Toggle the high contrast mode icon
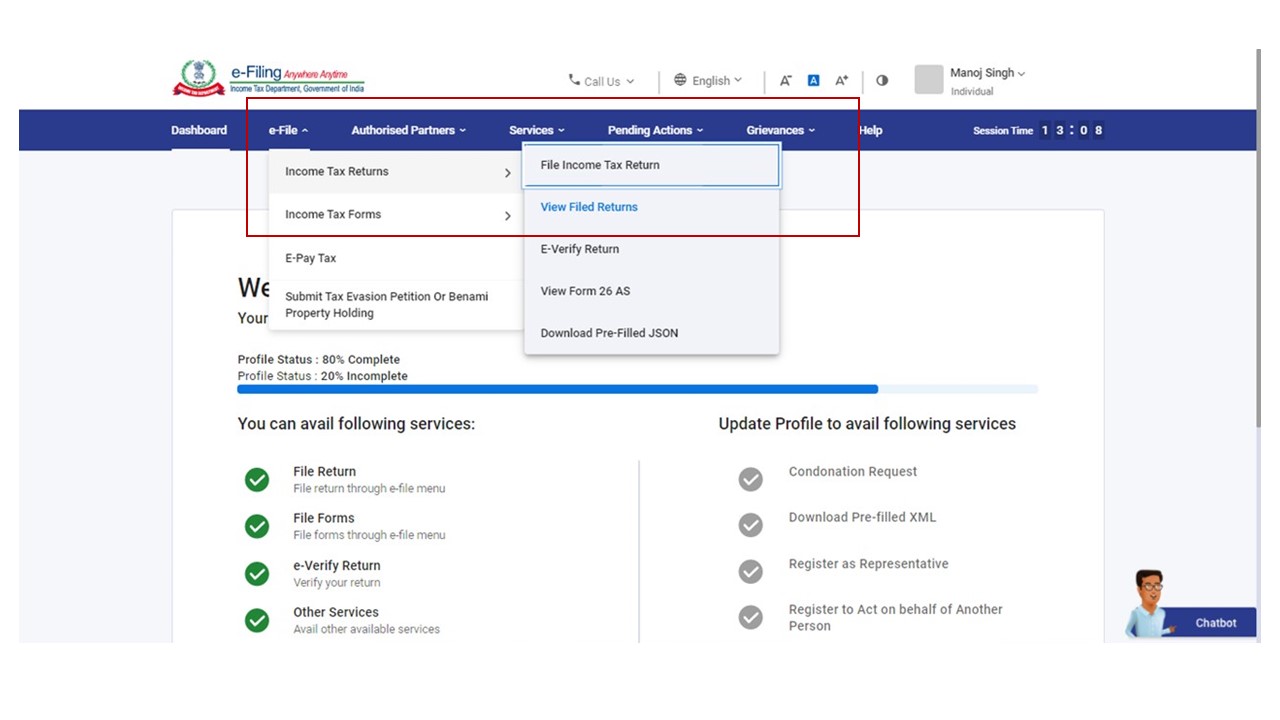The height and width of the screenshot is (720, 1280). pos(882,81)
